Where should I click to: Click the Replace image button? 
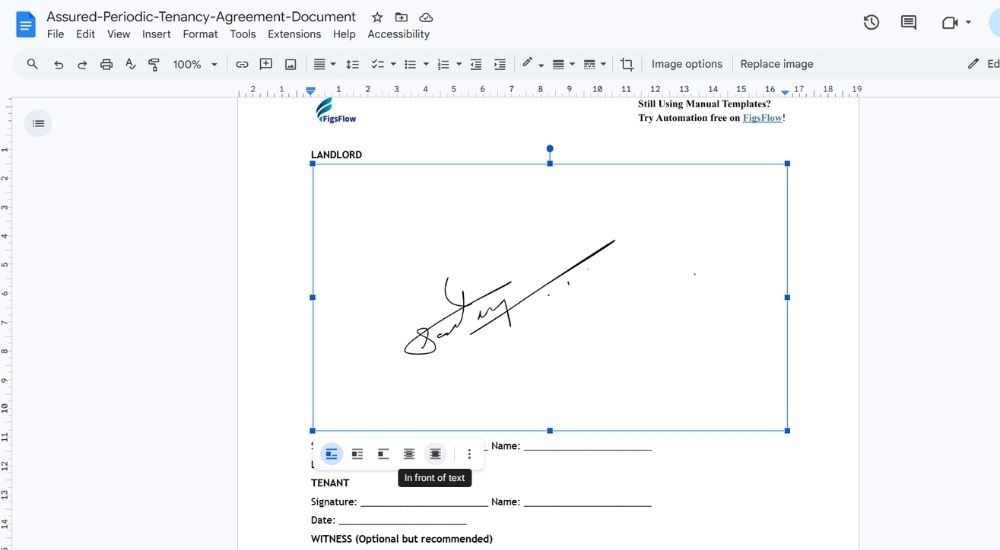[x=776, y=64]
